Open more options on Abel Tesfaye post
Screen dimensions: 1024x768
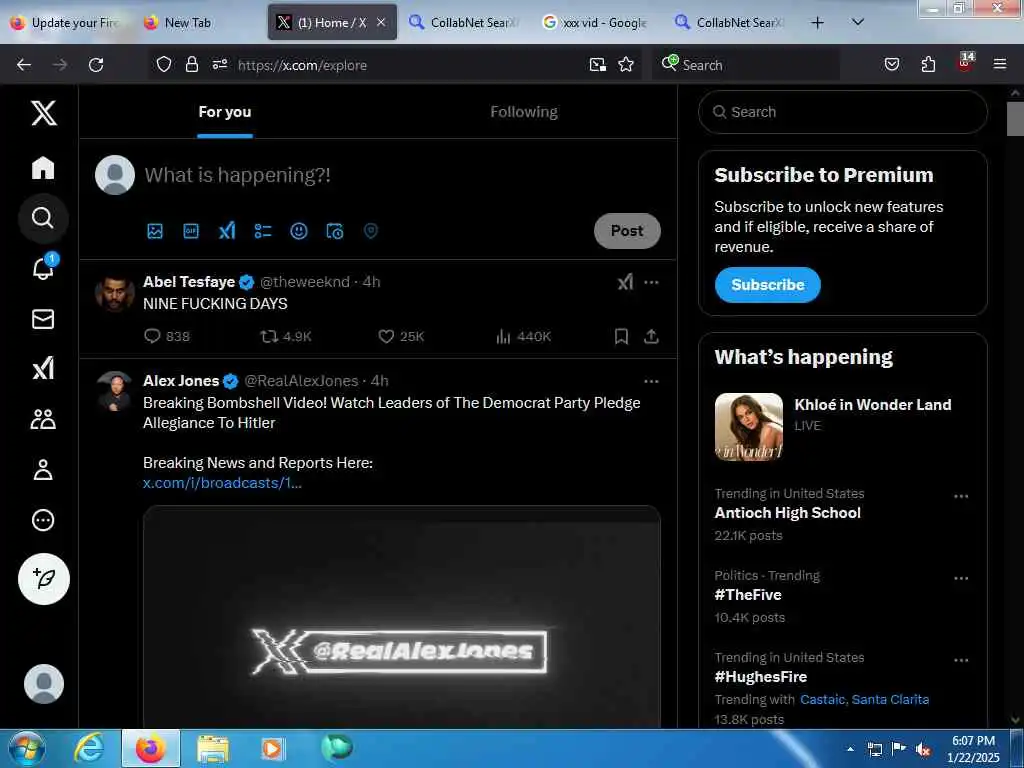click(x=651, y=282)
